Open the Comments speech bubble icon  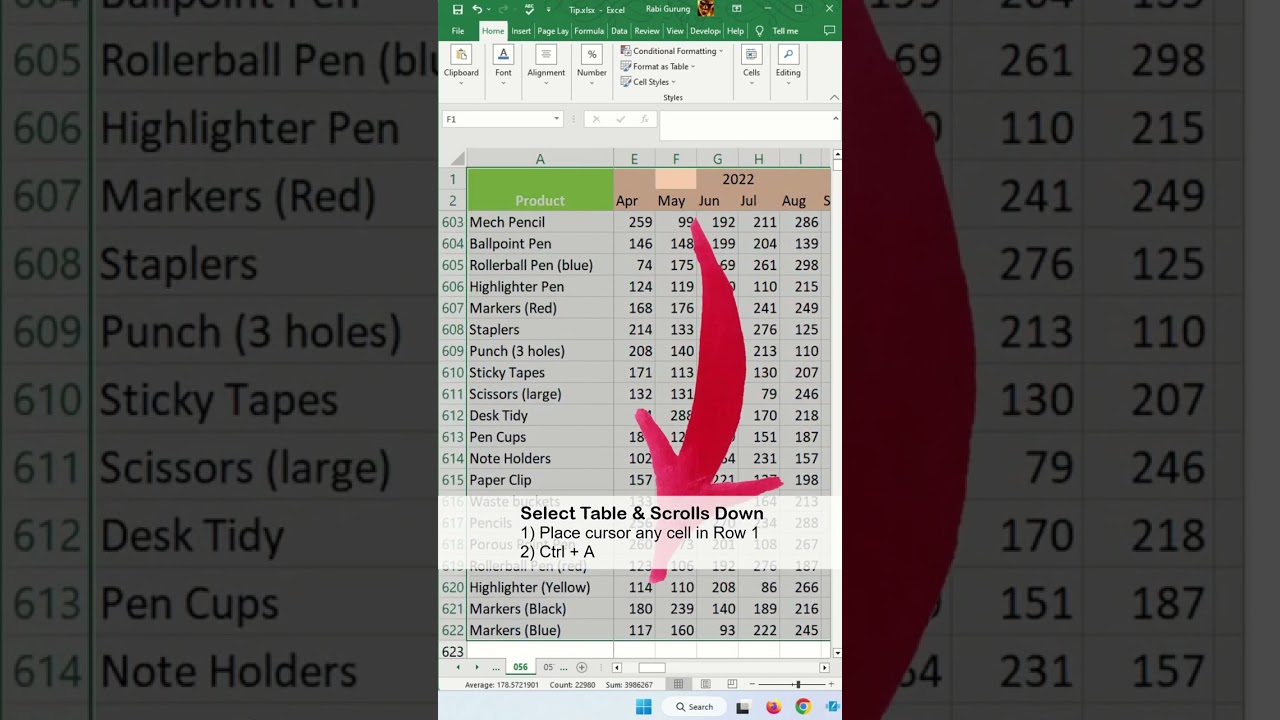(x=829, y=31)
